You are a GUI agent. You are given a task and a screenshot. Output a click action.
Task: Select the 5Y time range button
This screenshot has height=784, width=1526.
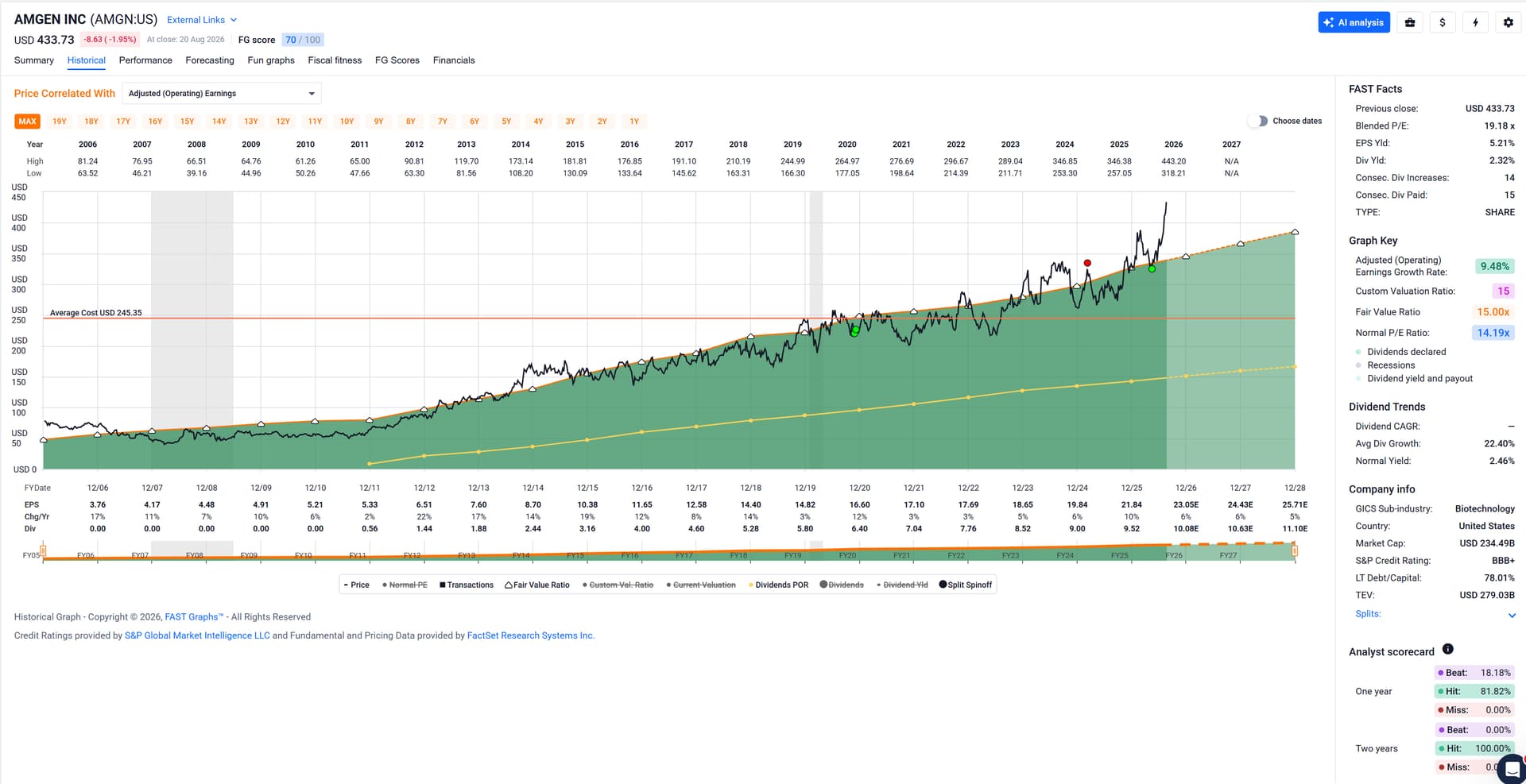[x=506, y=122]
